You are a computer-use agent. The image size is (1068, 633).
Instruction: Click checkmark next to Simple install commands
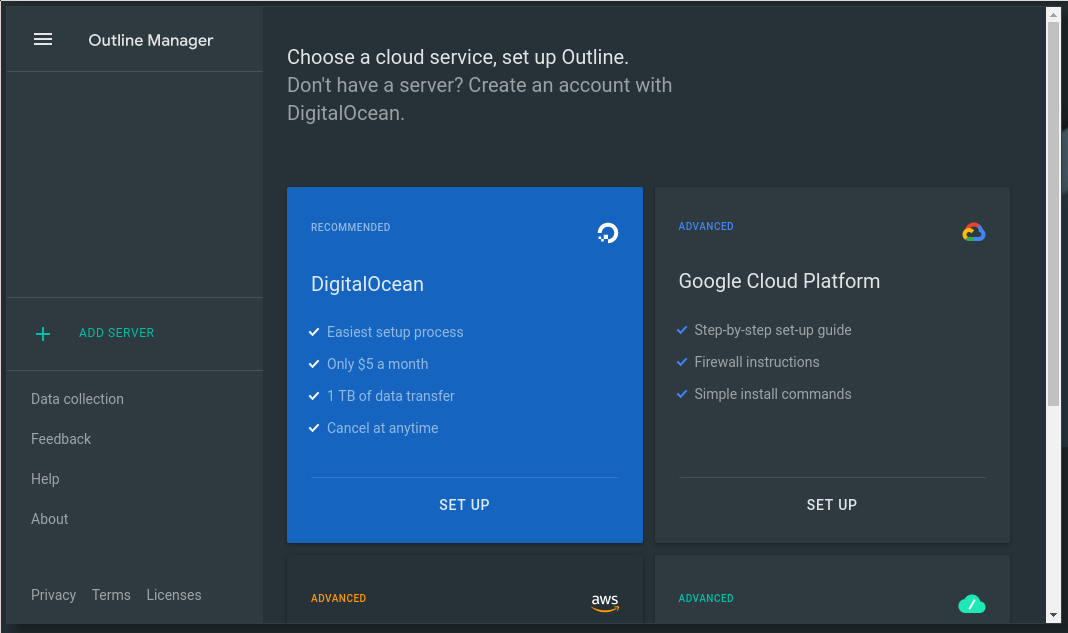(682, 394)
